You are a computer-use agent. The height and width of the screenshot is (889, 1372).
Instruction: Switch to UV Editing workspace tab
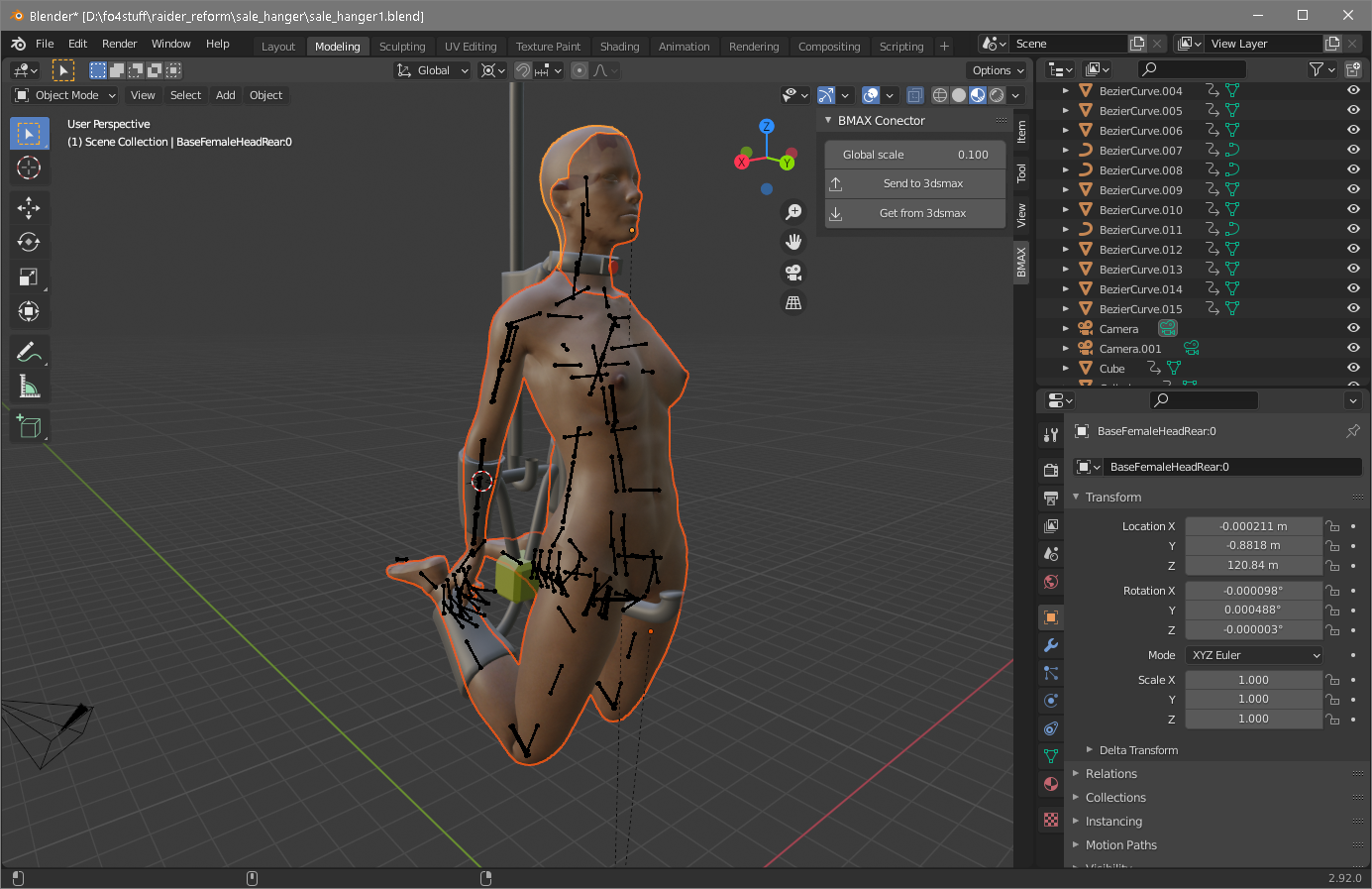point(471,47)
